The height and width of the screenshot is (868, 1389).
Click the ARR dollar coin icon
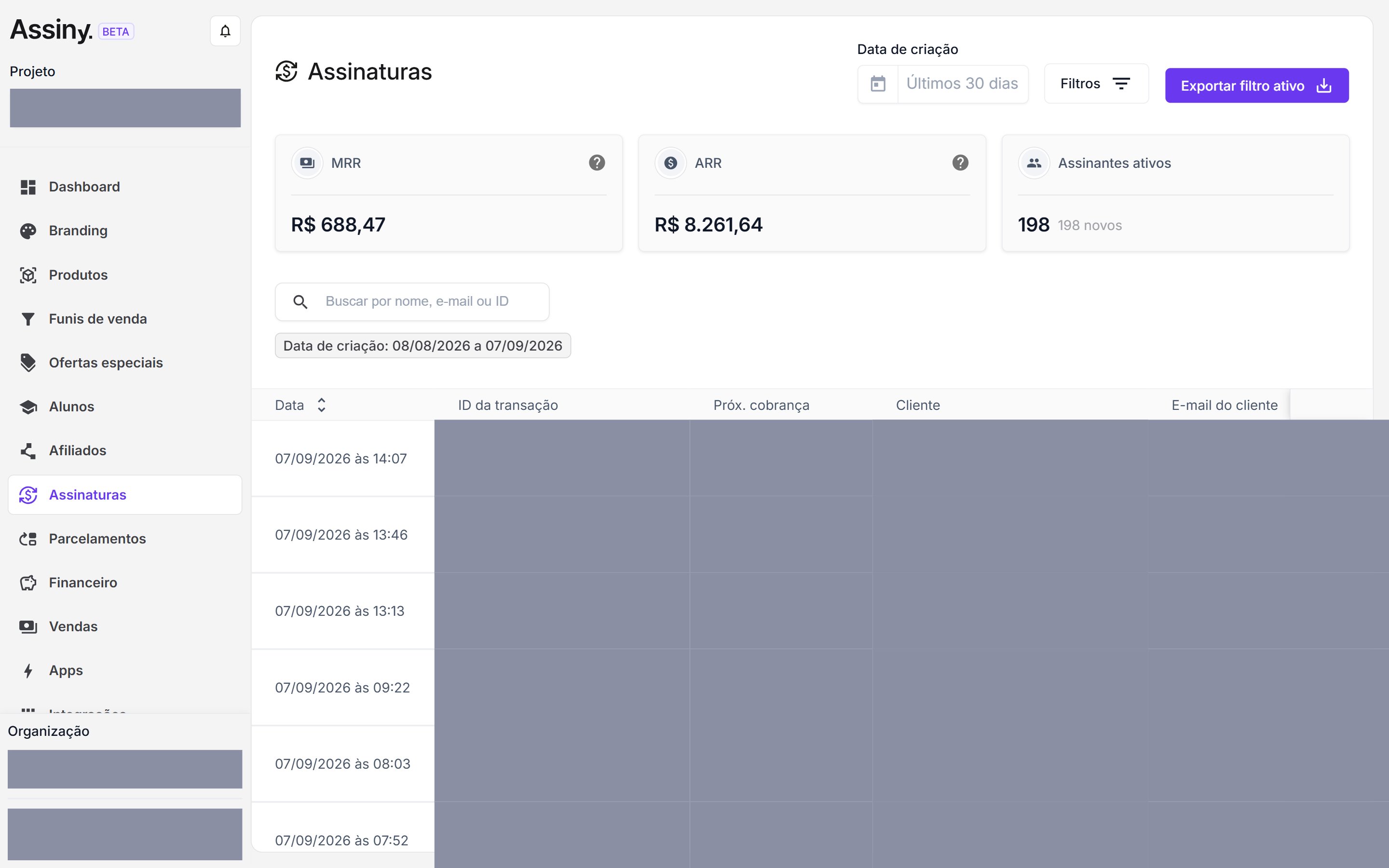670,163
